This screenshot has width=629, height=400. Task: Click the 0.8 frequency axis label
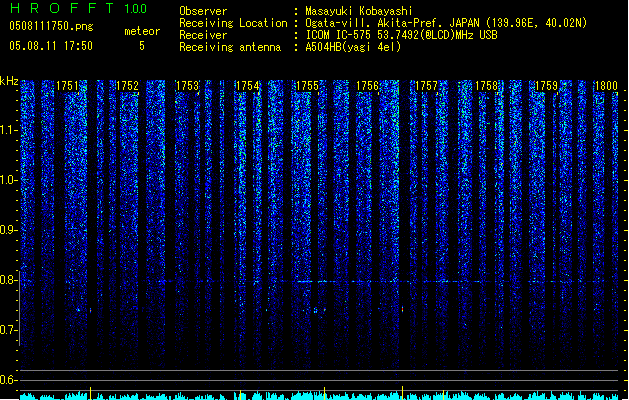(x=8, y=280)
